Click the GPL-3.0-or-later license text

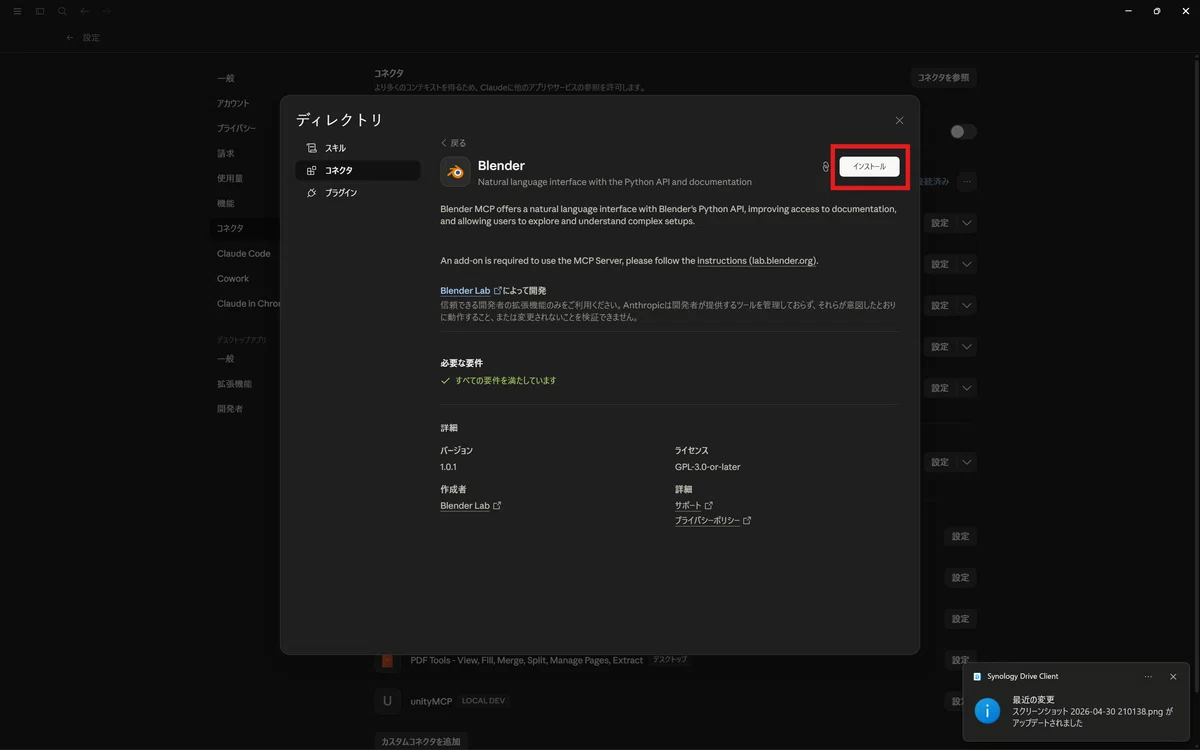coord(708,467)
